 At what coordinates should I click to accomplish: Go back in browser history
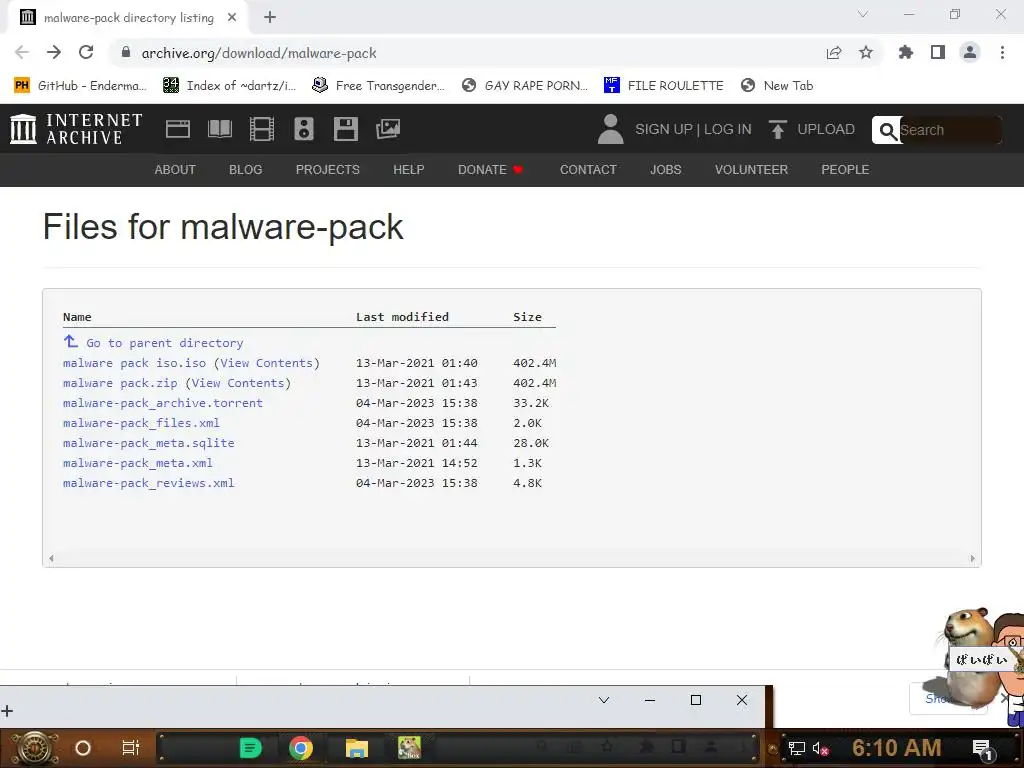(x=22, y=52)
